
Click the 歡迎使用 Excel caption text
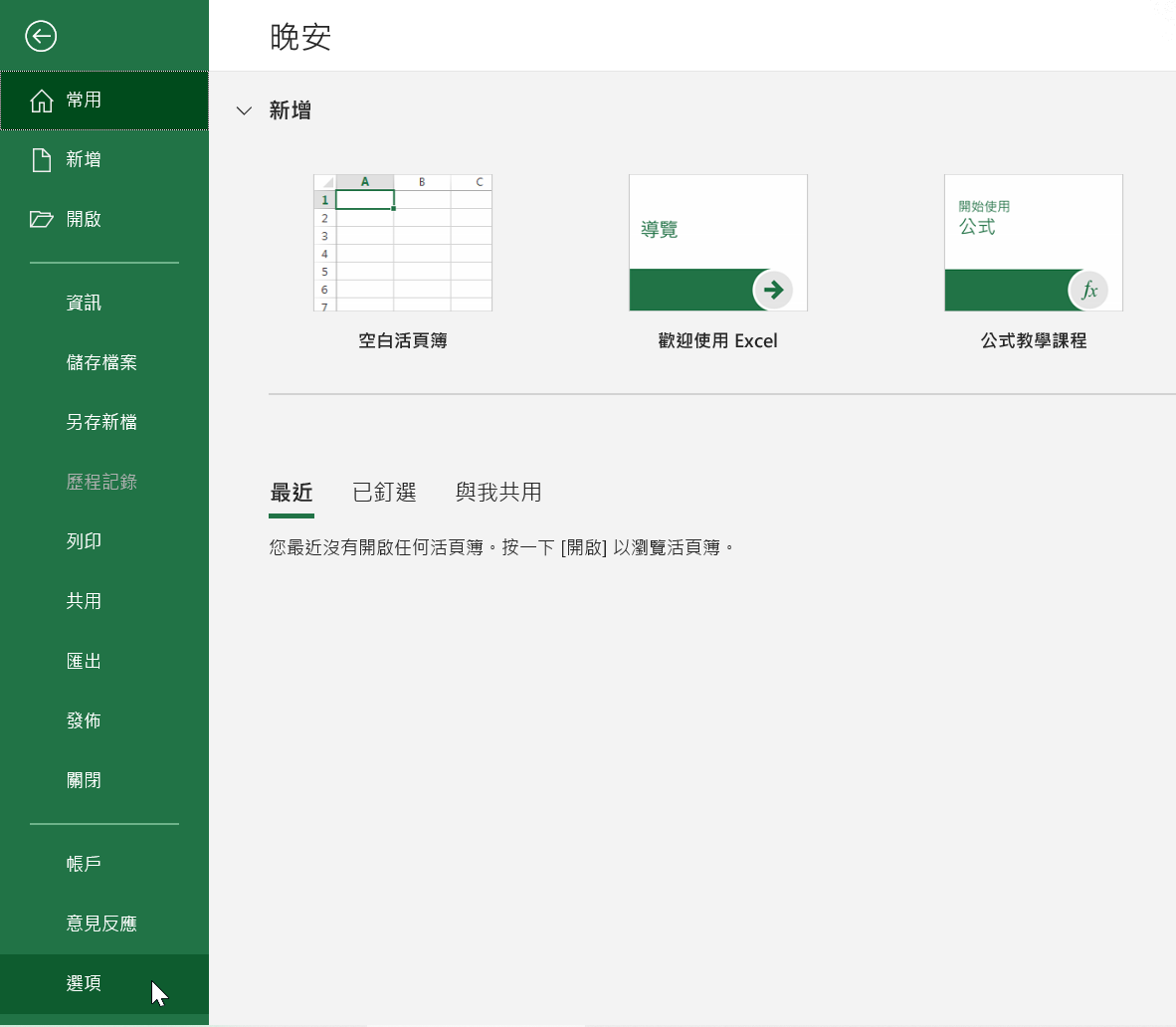717,340
